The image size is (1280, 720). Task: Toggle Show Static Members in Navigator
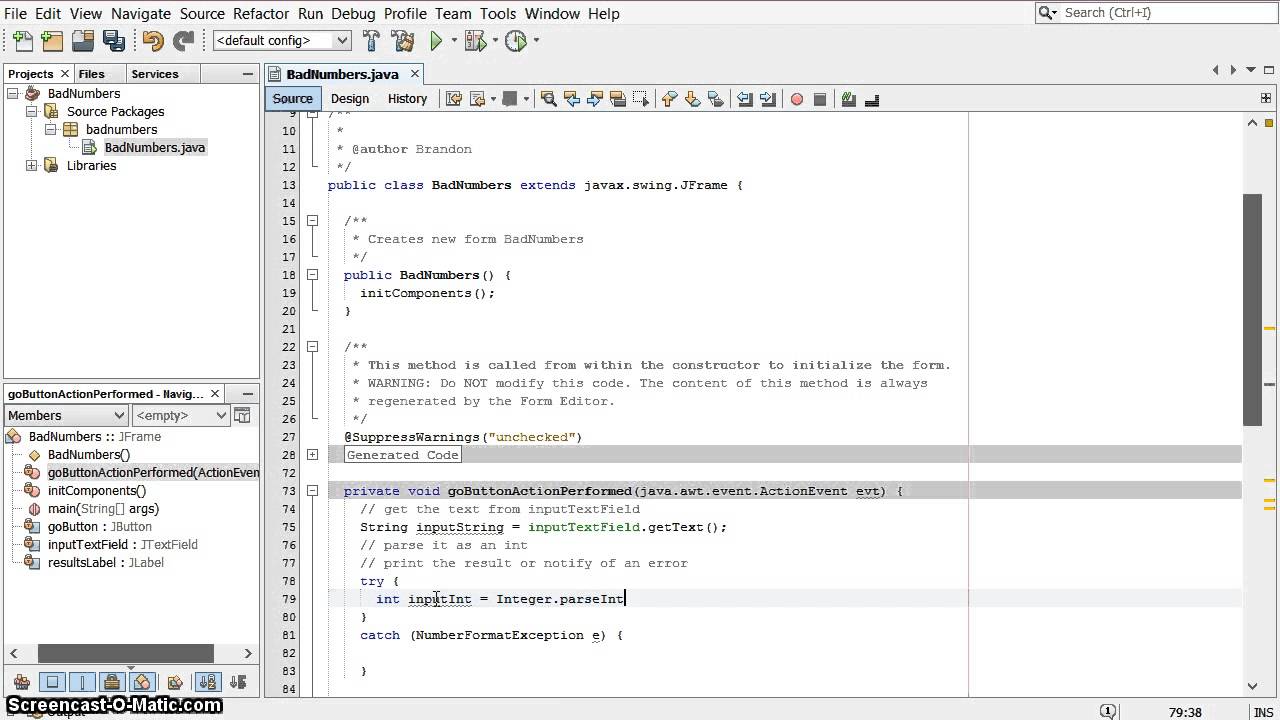coord(83,682)
